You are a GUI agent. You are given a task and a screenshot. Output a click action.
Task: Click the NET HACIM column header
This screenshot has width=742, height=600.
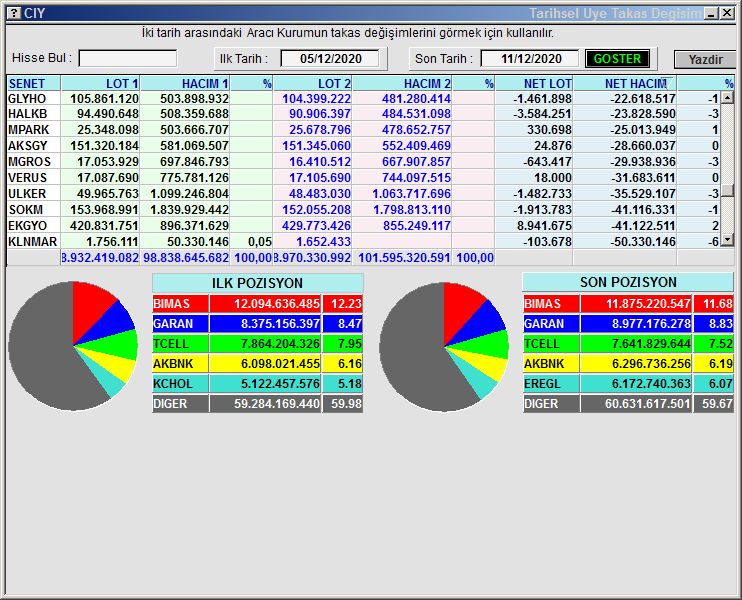point(625,84)
